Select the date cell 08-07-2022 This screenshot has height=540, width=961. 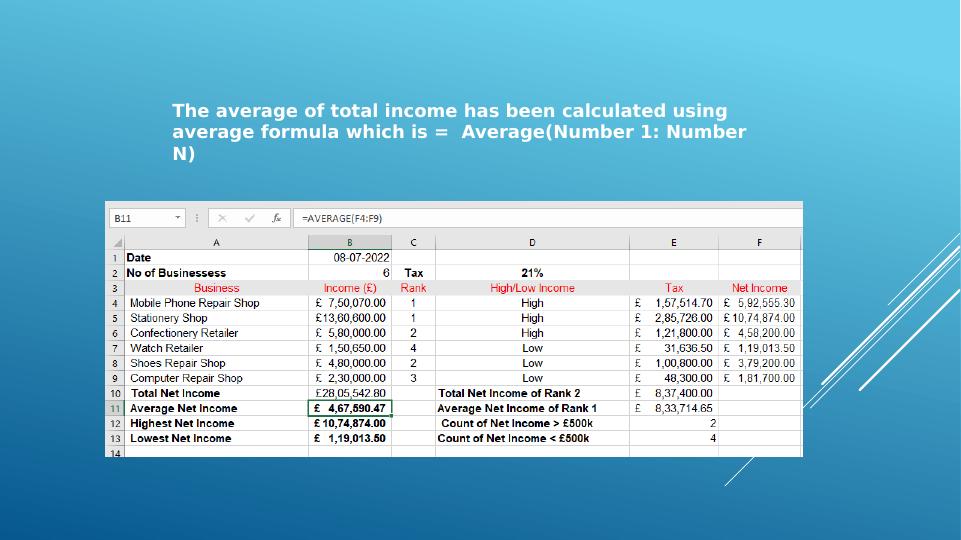pyautogui.click(x=349, y=258)
